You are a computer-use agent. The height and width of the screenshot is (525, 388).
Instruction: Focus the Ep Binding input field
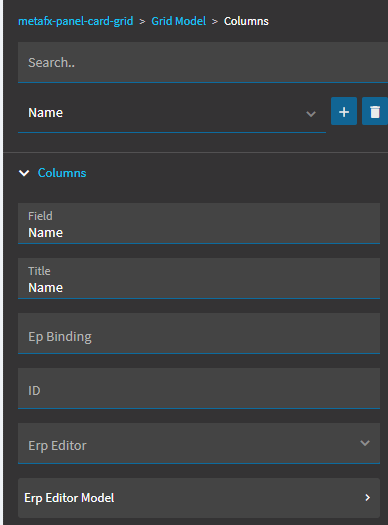[199, 333]
